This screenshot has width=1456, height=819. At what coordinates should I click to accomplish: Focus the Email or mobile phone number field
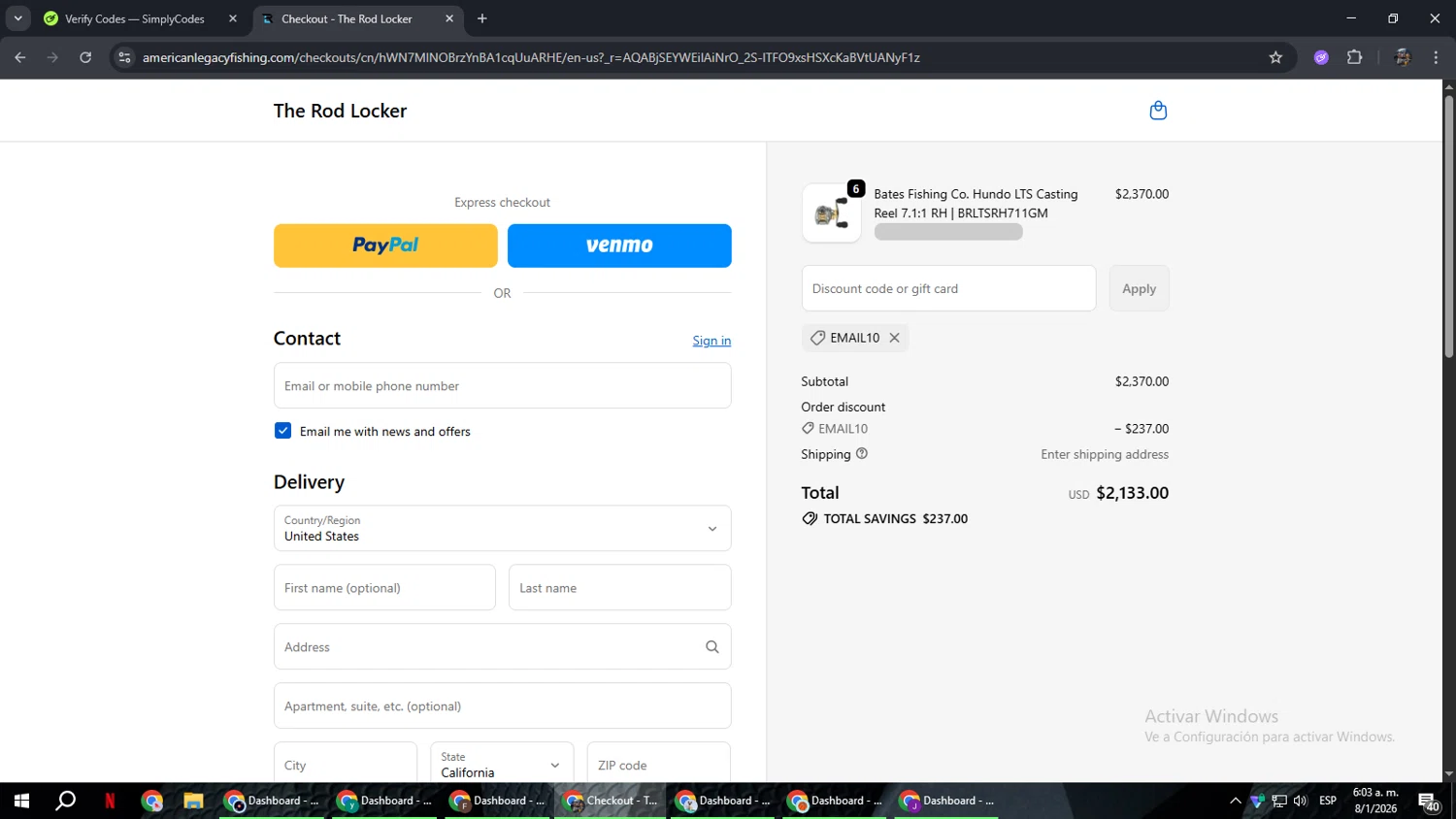(502, 385)
